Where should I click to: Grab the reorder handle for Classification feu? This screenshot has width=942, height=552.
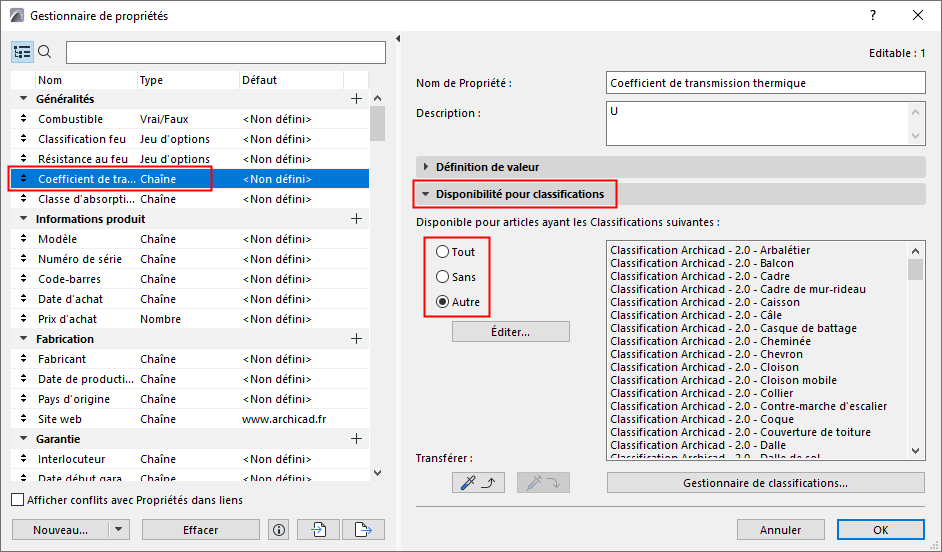[x=23, y=139]
